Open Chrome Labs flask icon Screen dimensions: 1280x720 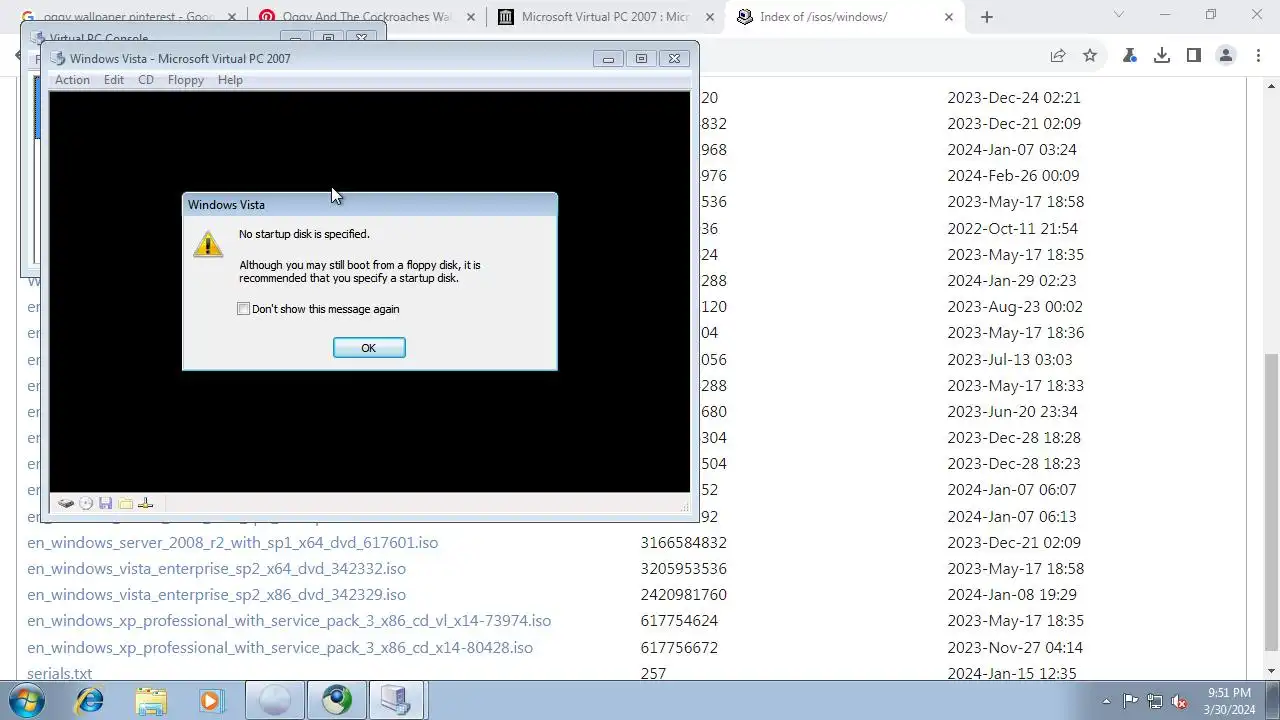coord(1130,56)
